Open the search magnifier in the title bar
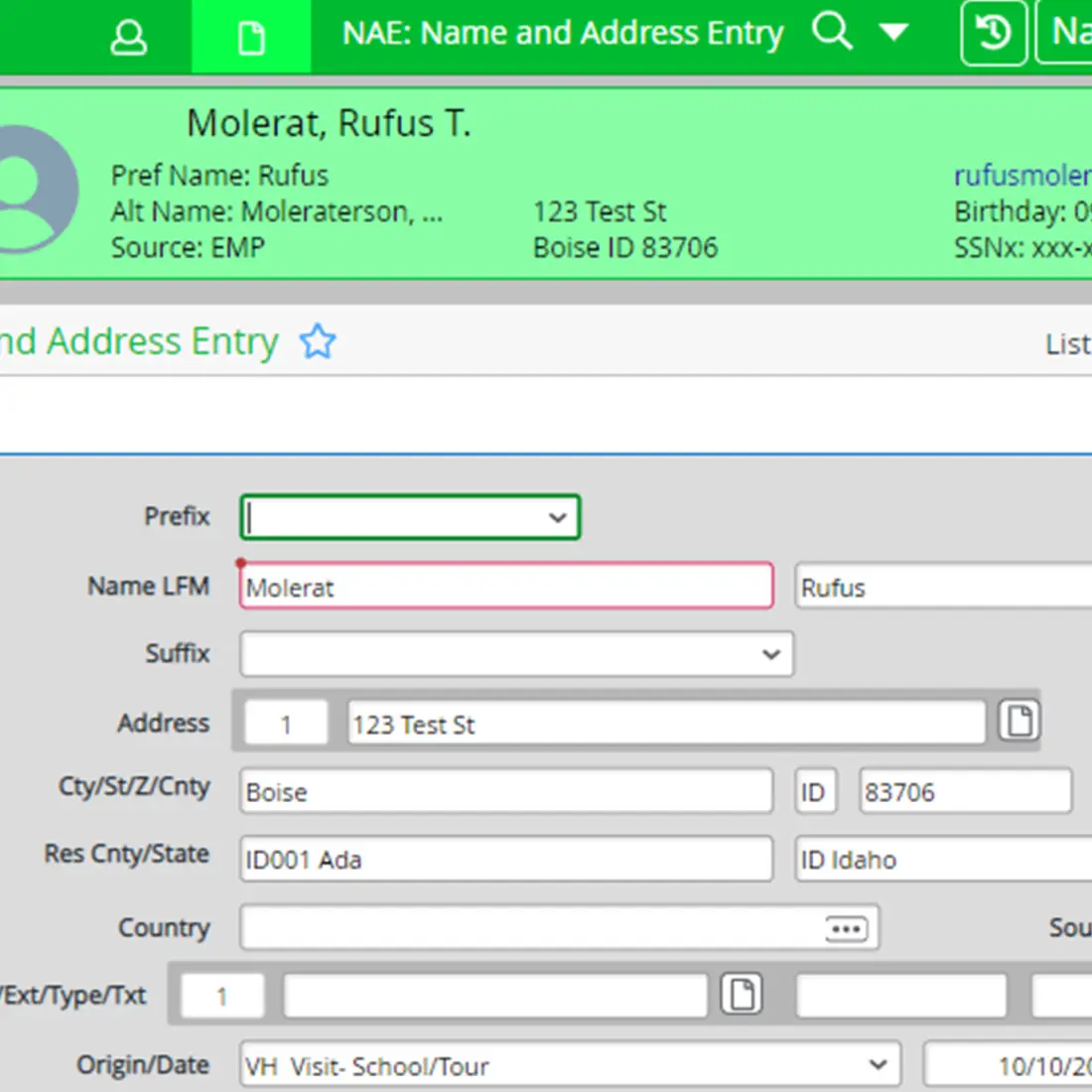 [832, 33]
